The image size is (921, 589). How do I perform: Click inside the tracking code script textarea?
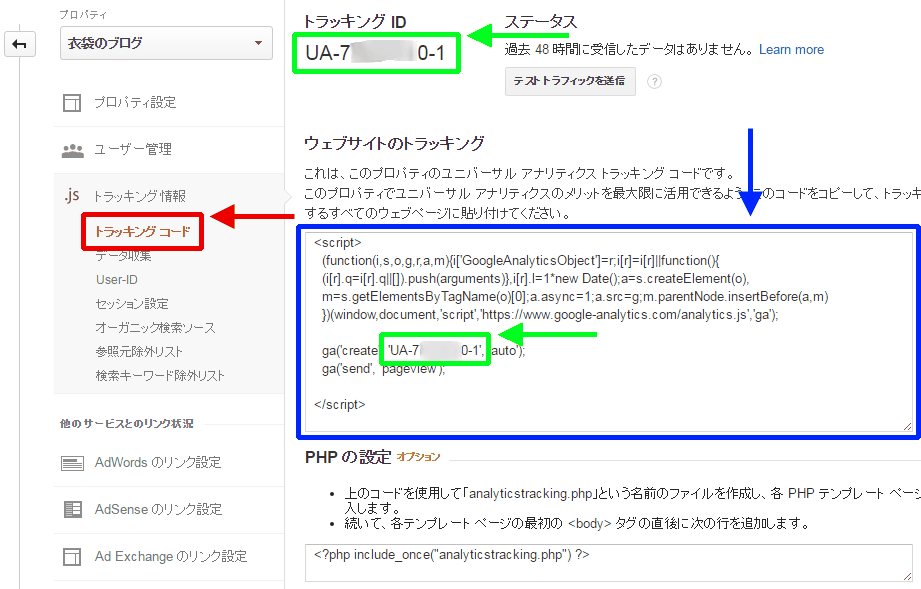pyautogui.click(x=609, y=332)
